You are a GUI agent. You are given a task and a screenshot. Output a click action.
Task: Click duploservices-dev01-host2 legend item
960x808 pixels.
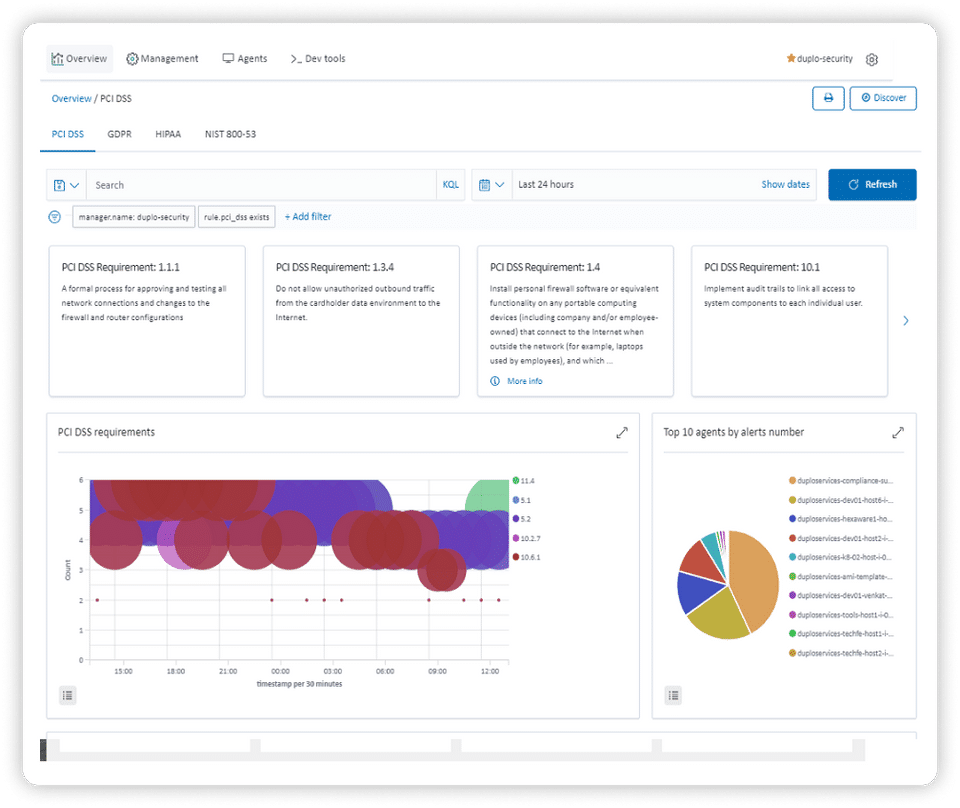[841, 539]
